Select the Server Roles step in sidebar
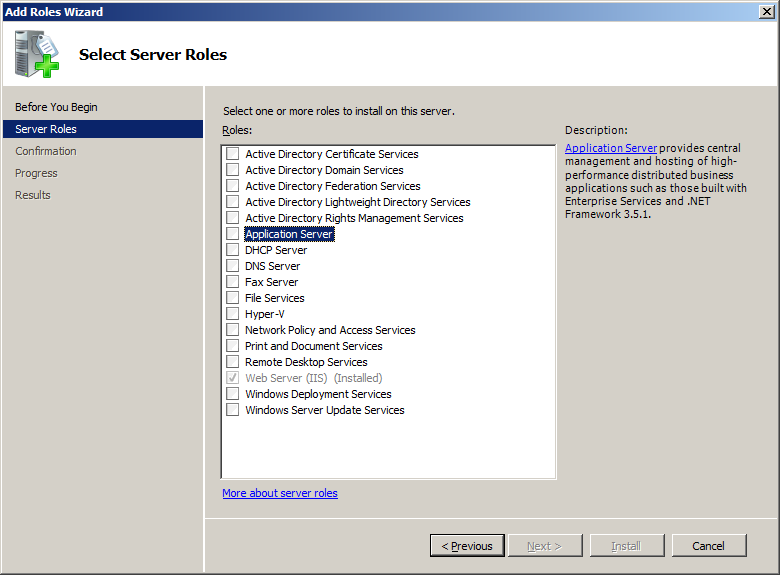 click(46, 129)
